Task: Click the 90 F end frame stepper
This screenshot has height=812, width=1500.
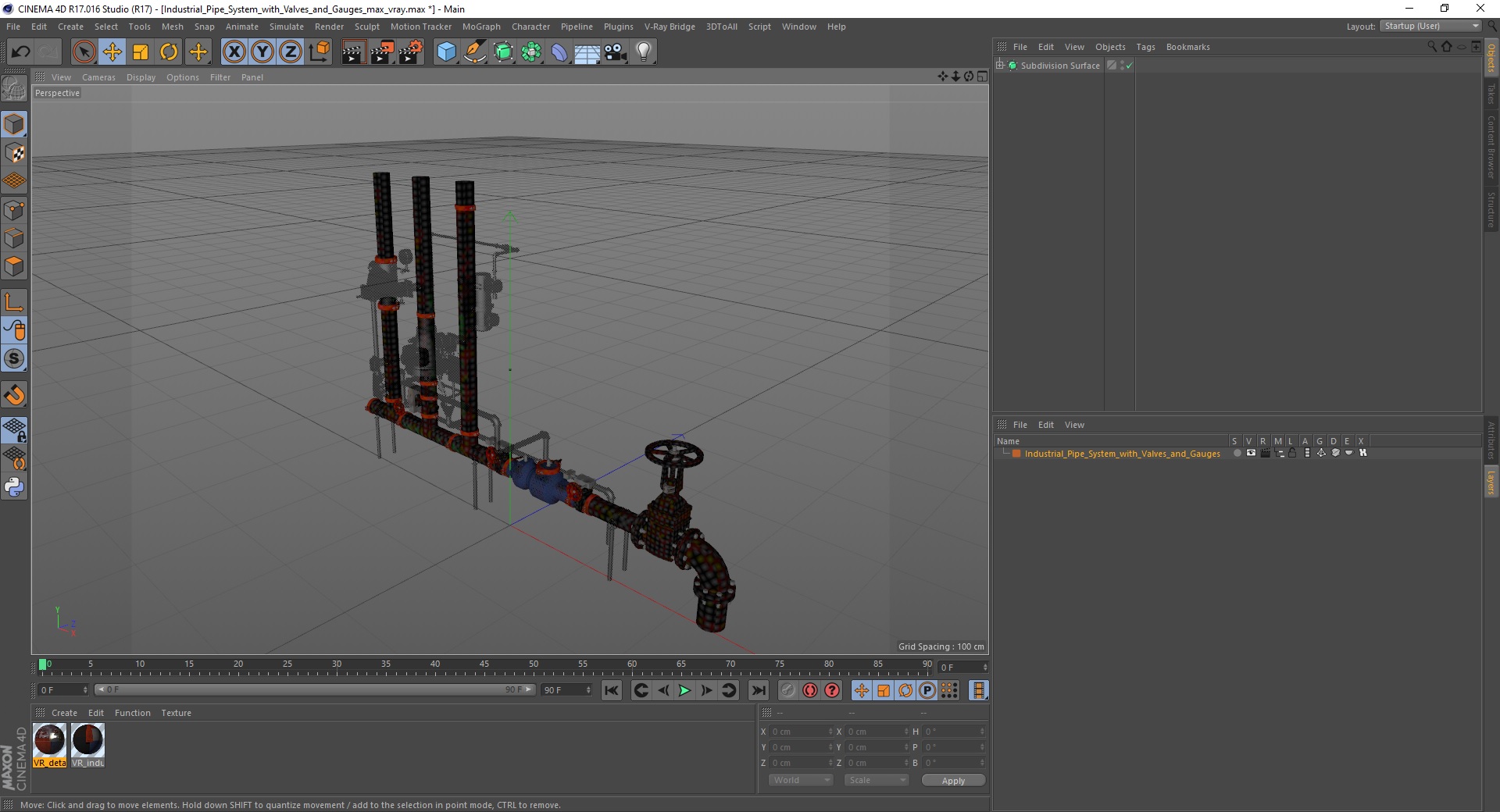Action: [588, 690]
